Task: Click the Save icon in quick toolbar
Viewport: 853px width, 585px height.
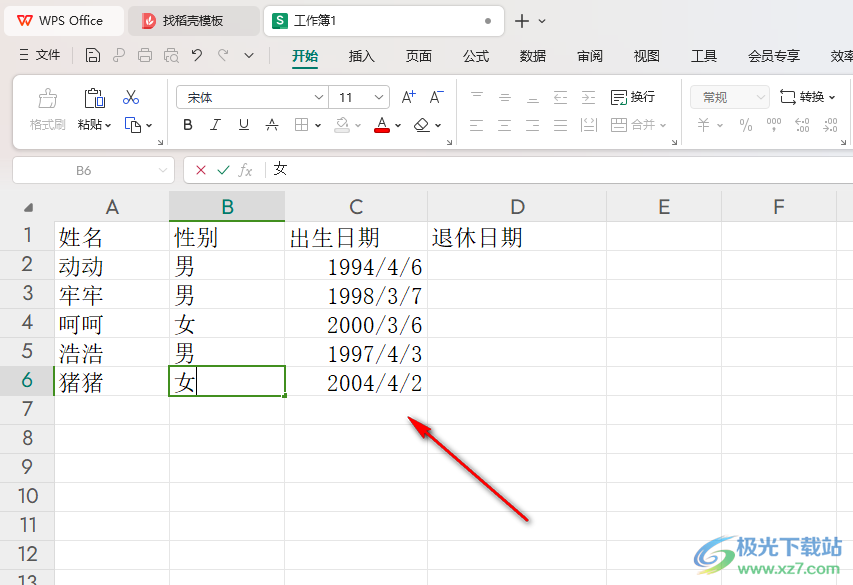Action: point(93,55)
